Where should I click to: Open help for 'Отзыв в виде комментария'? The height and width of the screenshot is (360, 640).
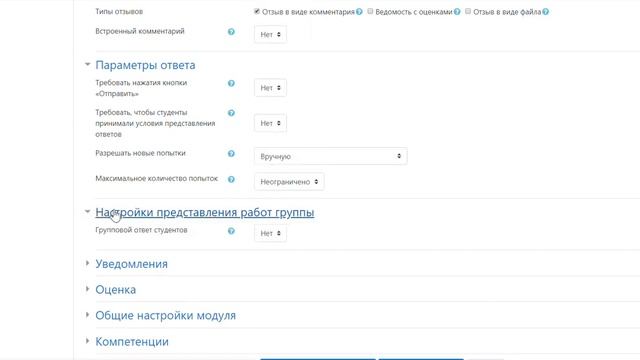pos(359,12)
